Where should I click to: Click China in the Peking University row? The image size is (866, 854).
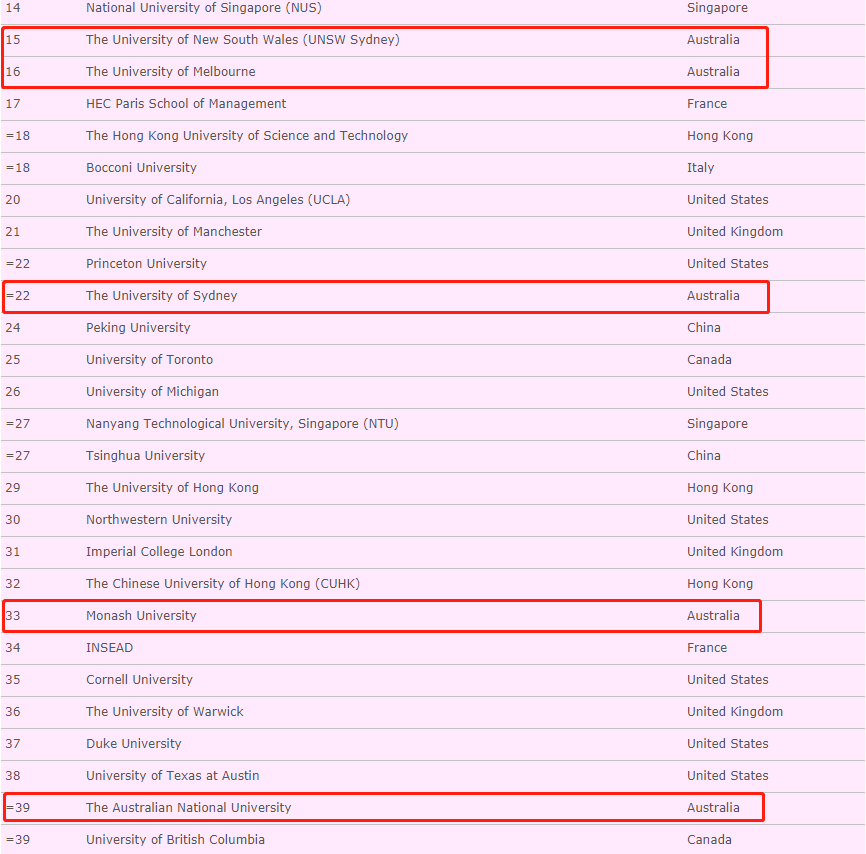click(x=704, y=328)
